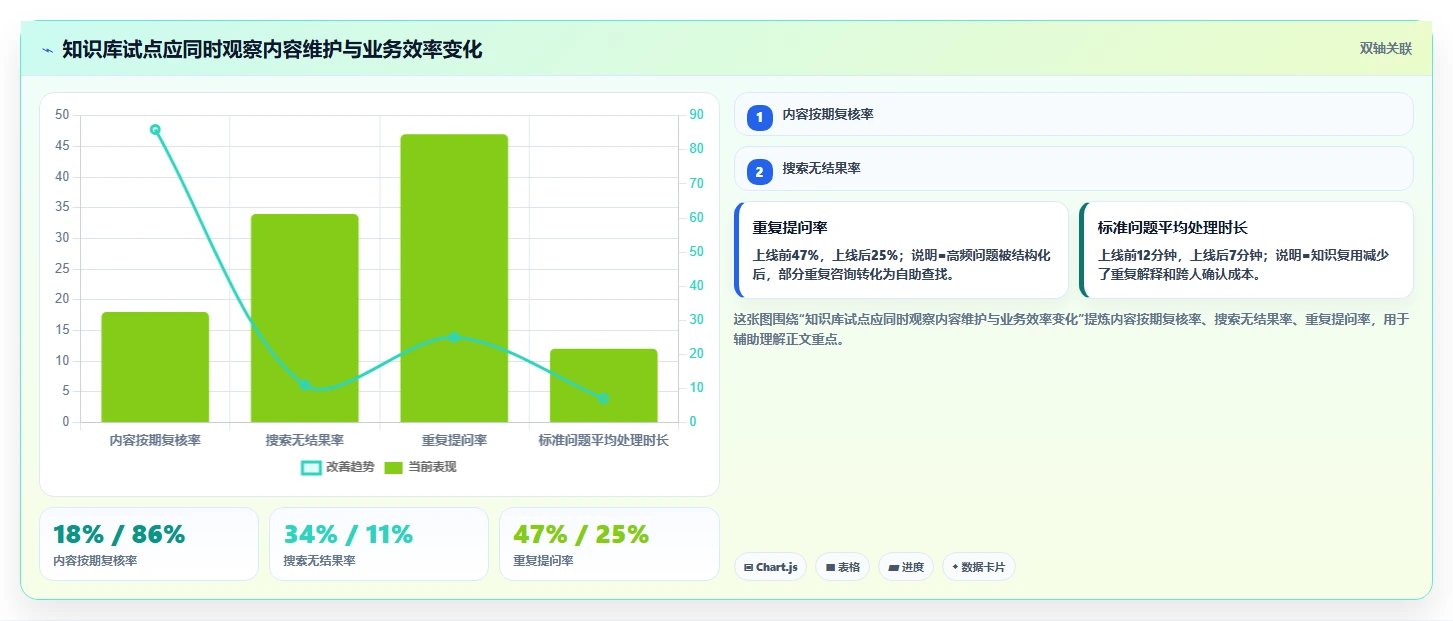This screenshot has width=1453, height=621.
Task: Click the title 知识库试点应同时观察内容维护与业务效率变化
Action: tap(272, 49)
